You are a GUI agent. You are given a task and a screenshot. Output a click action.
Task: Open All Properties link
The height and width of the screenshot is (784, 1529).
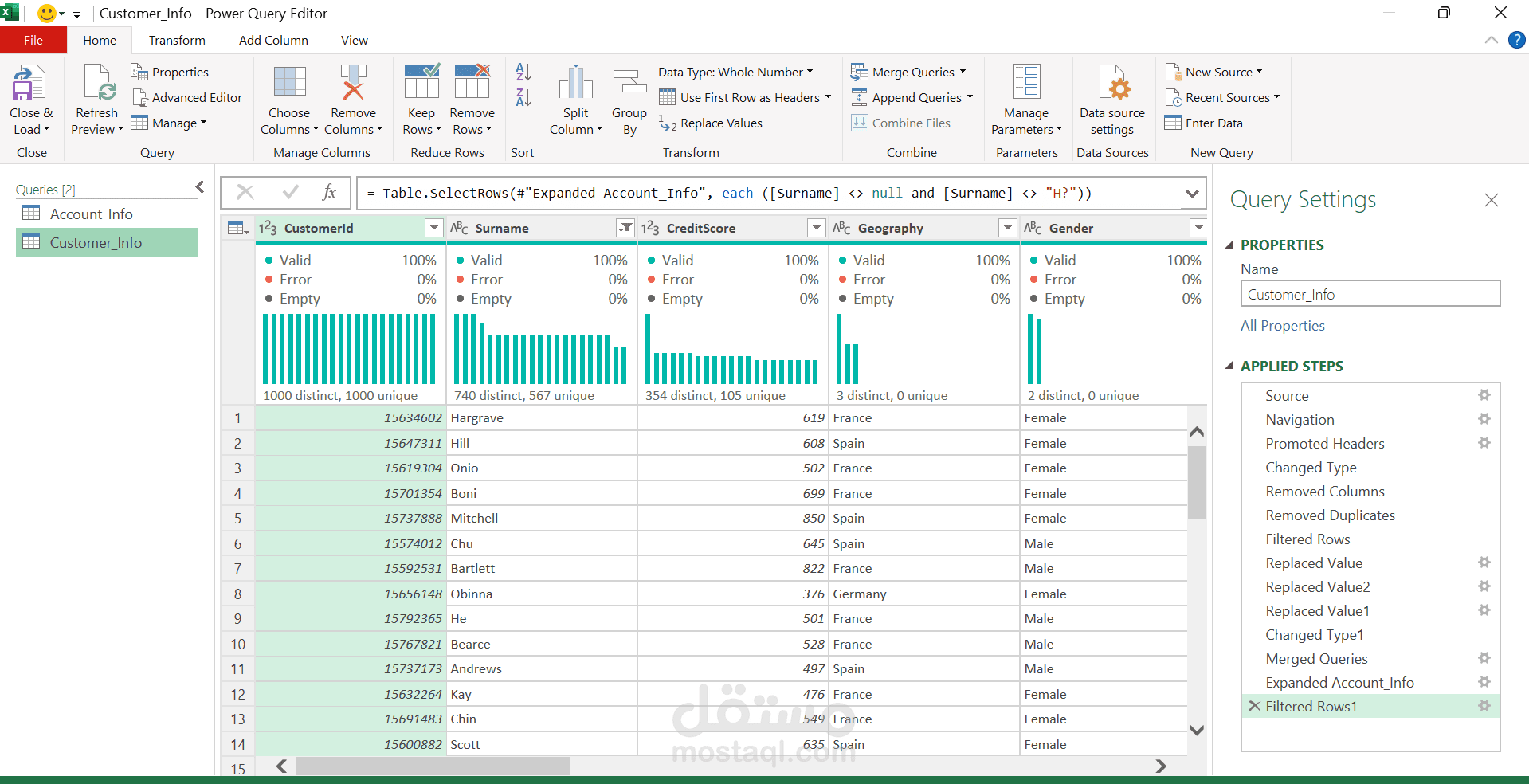pyautogui.click(x=1282, y=326)
